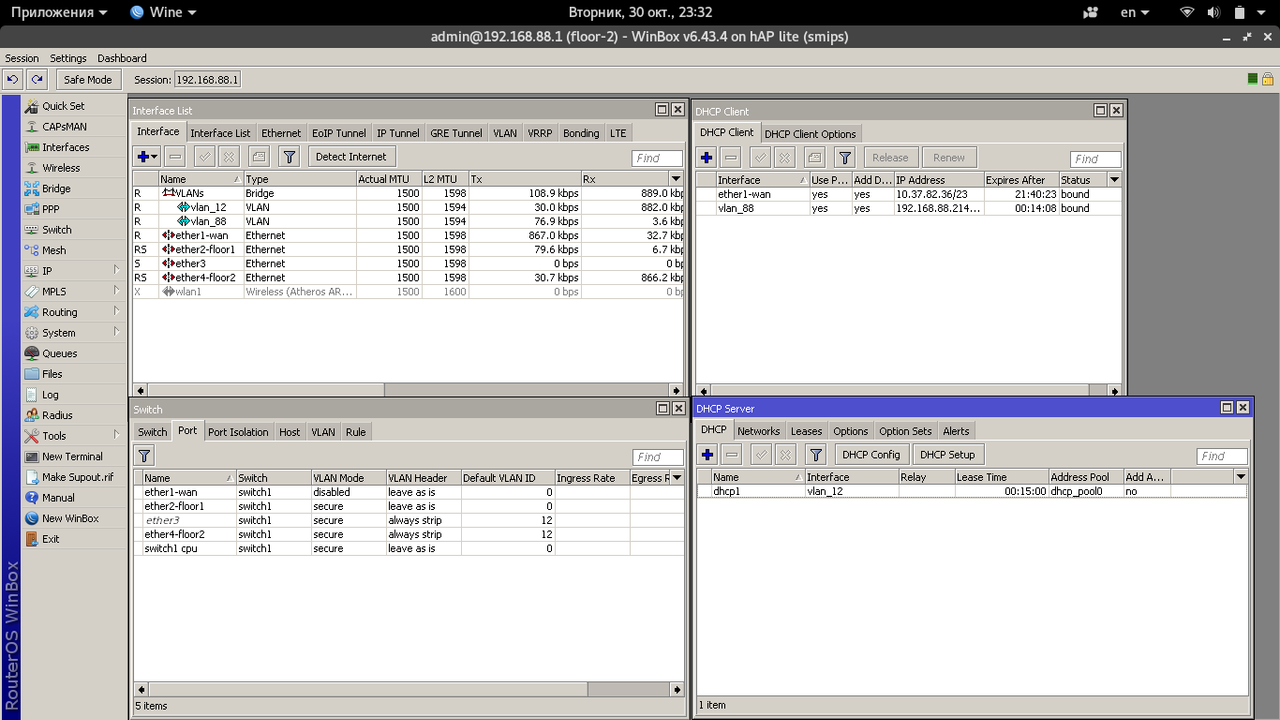Click the filter funnel icon in Interface List
This screenshot has height=720, width=1280.
click(x=289, y=157)
